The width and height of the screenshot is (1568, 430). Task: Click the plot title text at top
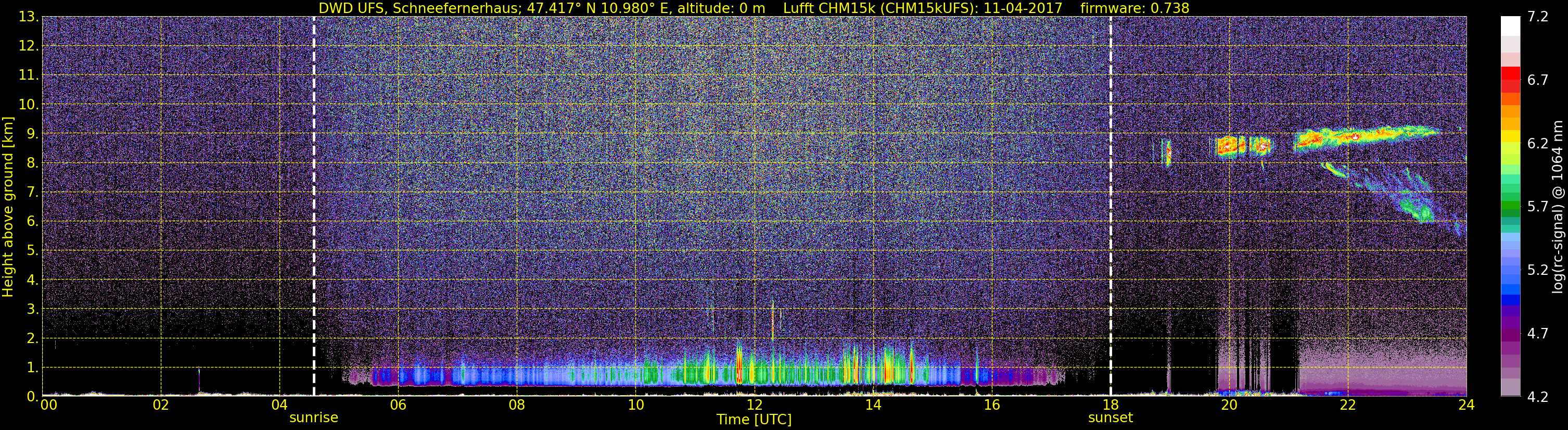[754, 8]
